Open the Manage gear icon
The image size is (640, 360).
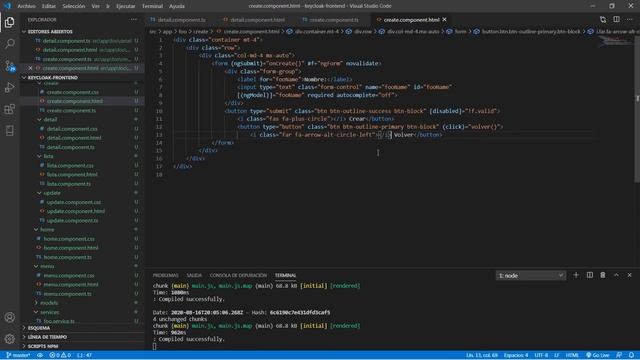(9, 338)
